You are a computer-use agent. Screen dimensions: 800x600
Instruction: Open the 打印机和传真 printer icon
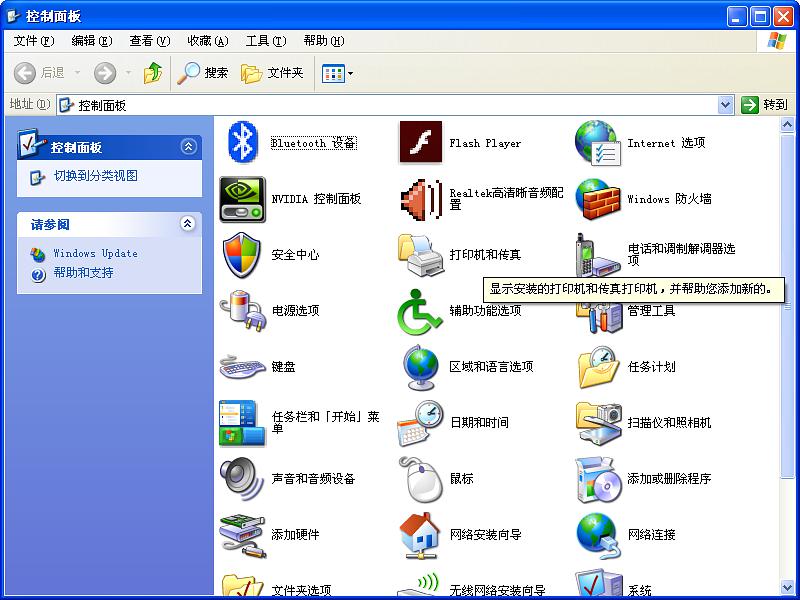point(421,255)
